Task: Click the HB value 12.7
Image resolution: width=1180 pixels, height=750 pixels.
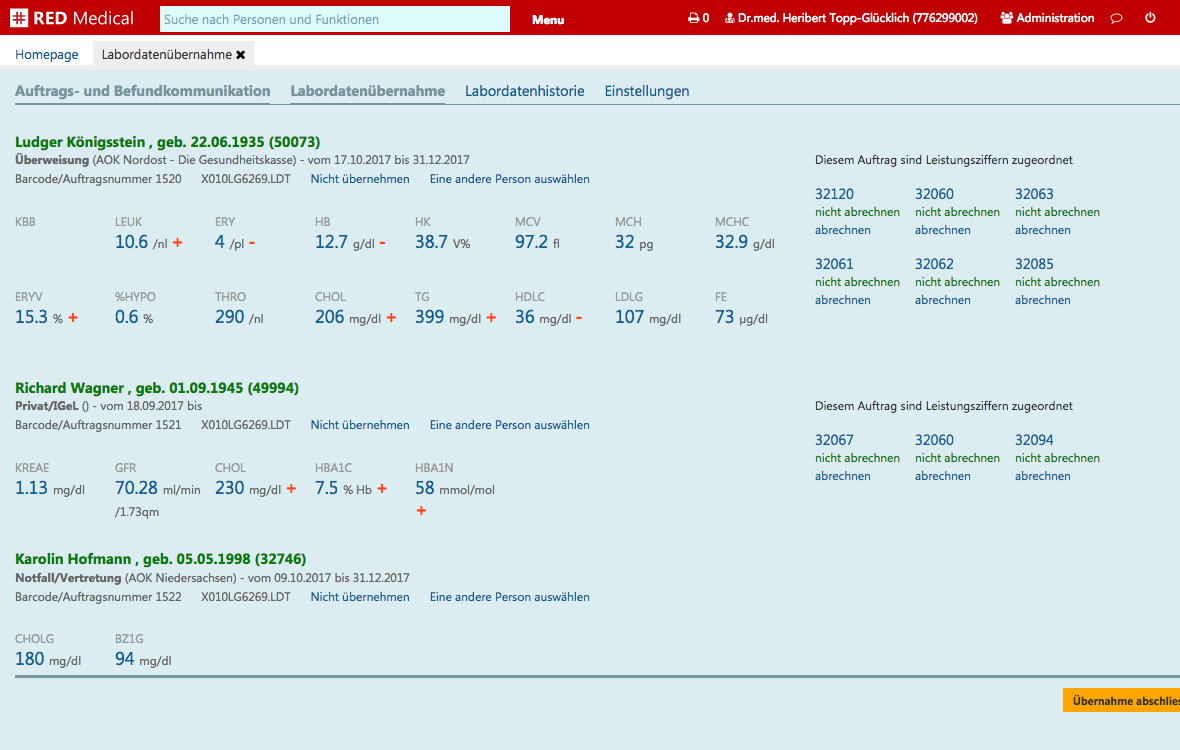Action: pyautogui.click(x=331, y=241)
